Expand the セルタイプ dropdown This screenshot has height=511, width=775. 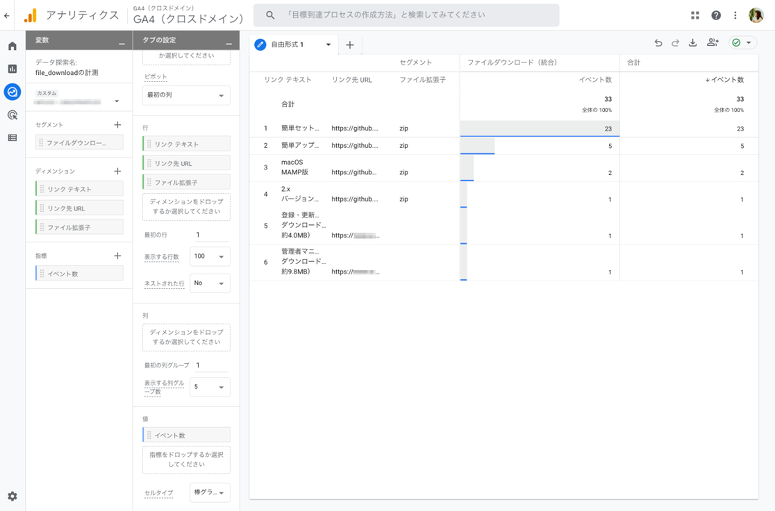(x=210, y=493)
